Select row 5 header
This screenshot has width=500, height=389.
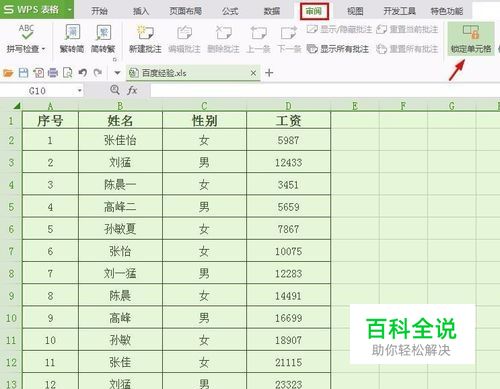[11, 207]
